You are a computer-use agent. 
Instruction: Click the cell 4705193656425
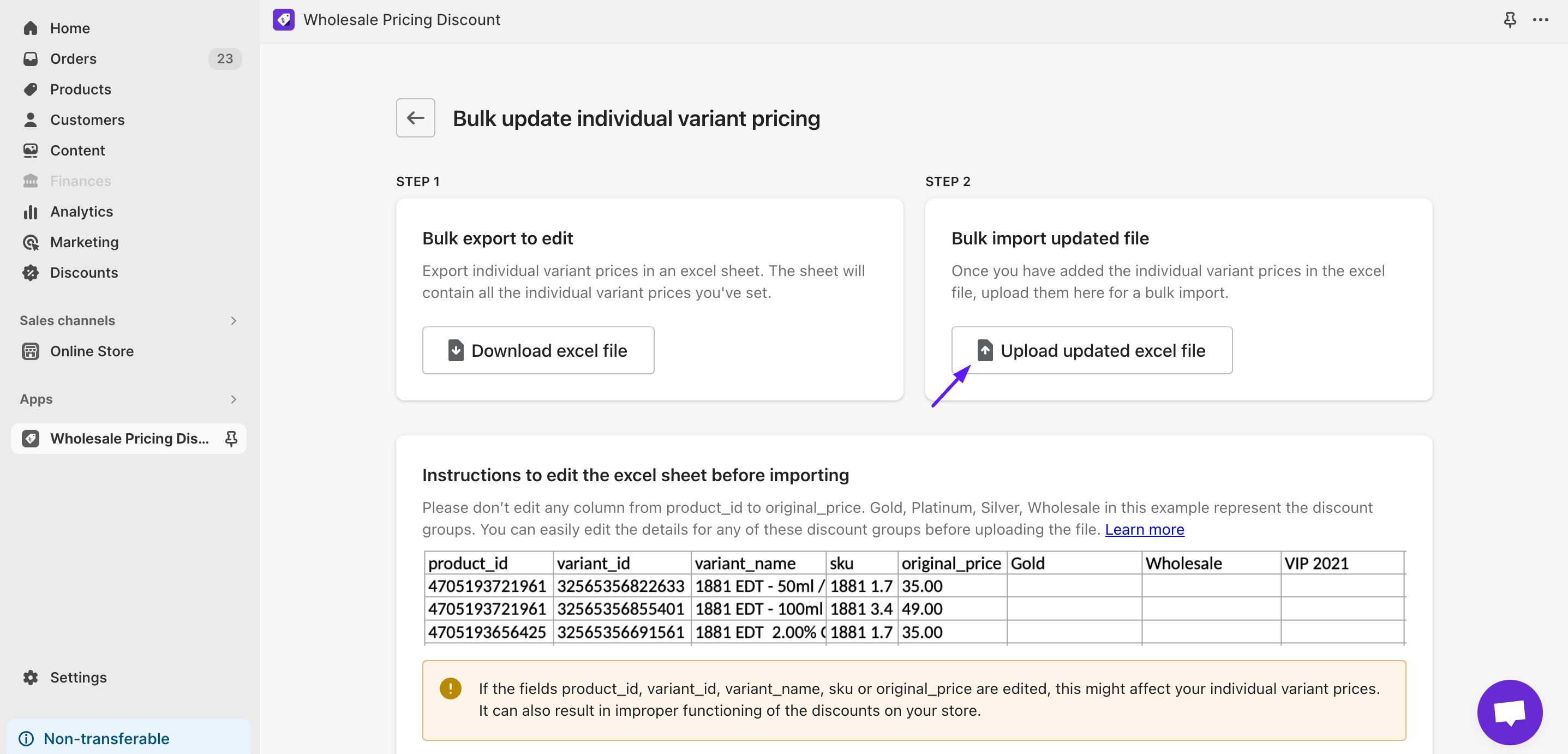[x=489, y=632]
